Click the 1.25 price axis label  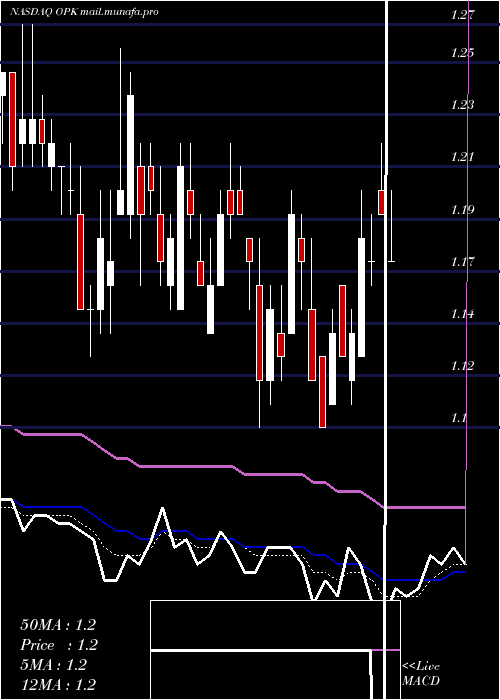pyautogui.click(x=463, y=53)
